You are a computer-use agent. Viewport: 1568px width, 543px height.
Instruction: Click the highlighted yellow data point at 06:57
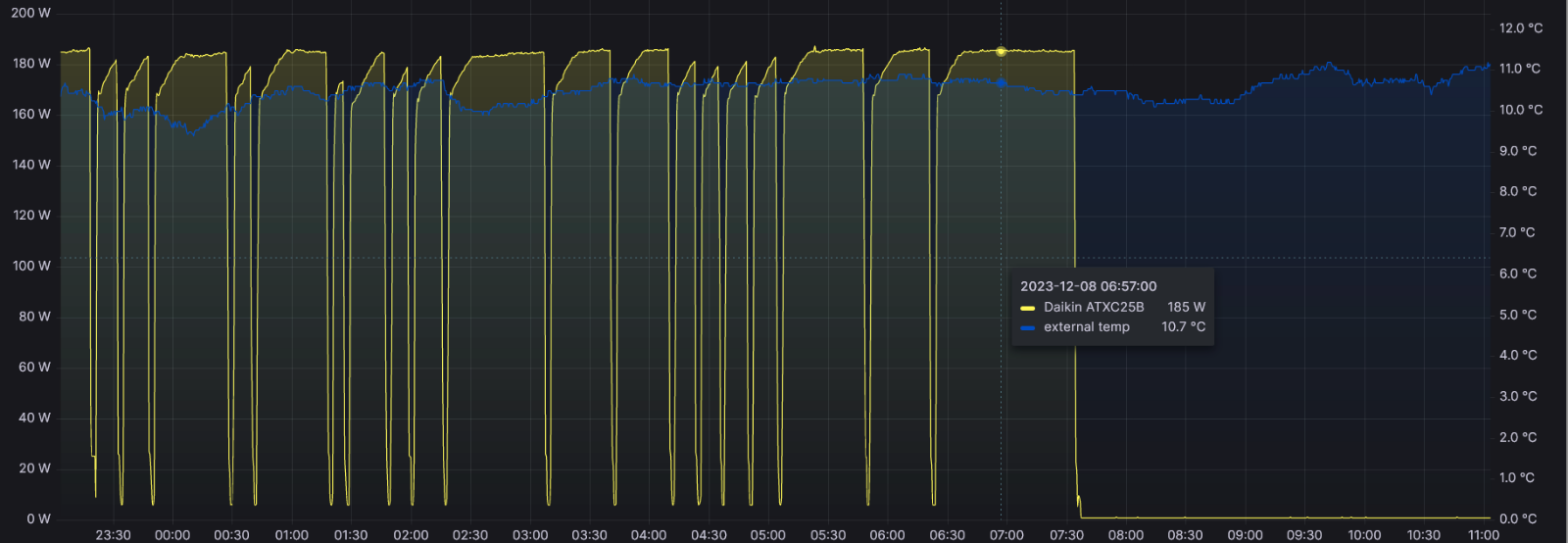point(1001,51)
